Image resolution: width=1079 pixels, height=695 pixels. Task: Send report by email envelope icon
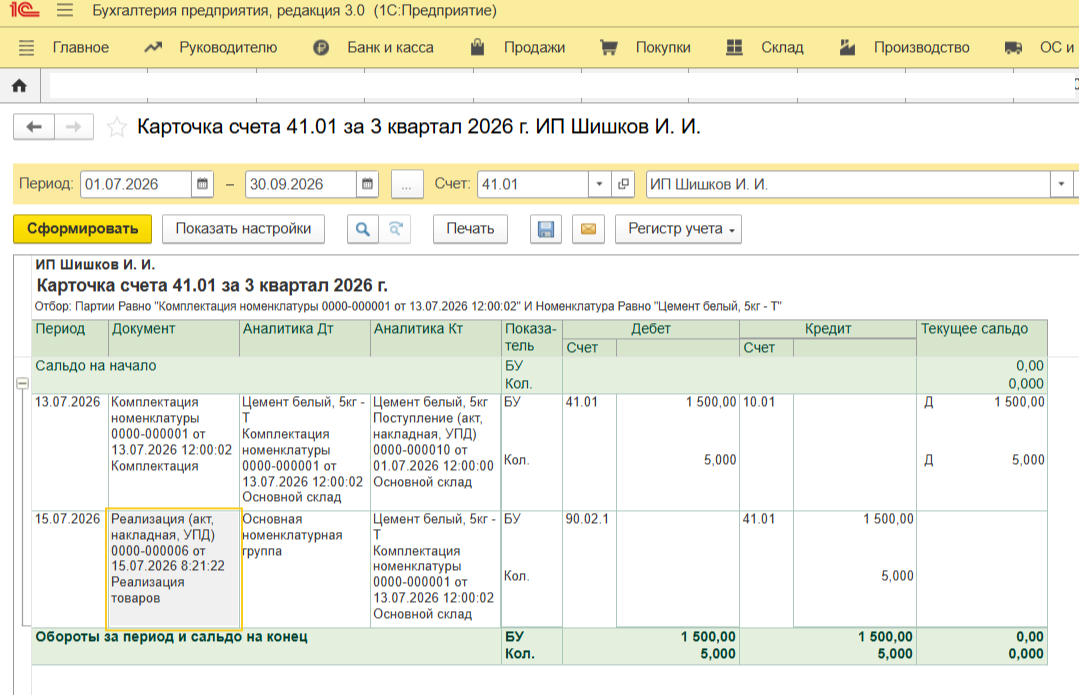[x=588, y=229]
